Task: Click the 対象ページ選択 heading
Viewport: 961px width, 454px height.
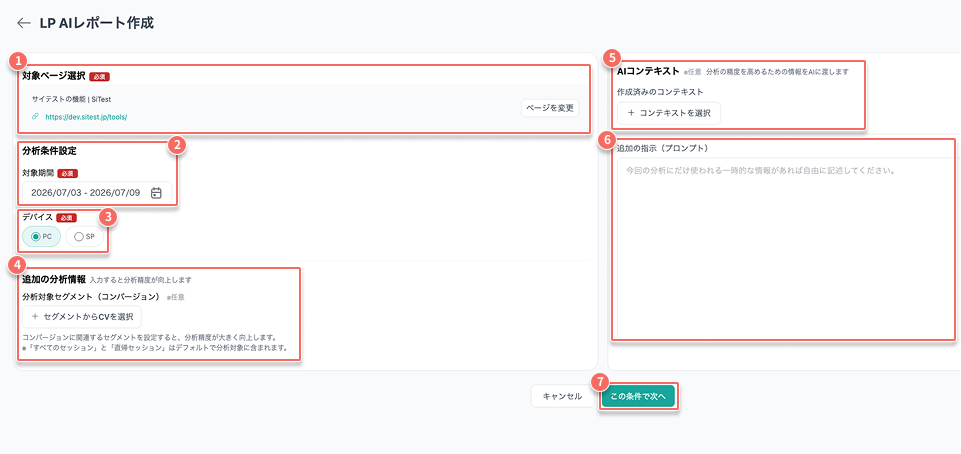Action: point(53,77)
